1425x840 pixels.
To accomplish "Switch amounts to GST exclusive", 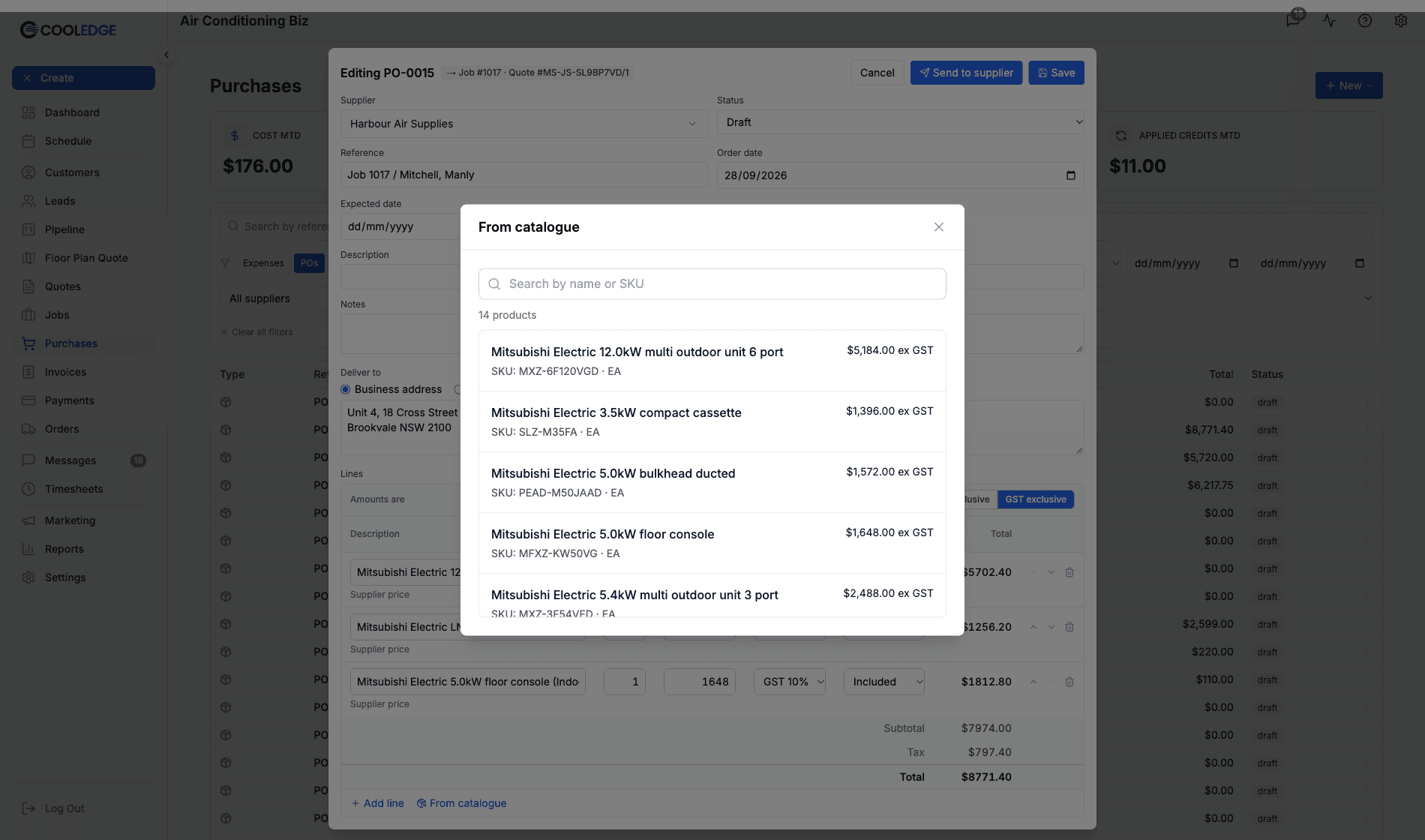I will (x=1035, y=499).
